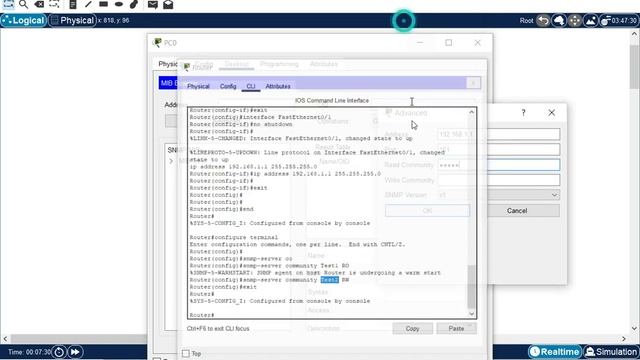Click CLI scrollbar down arrow
The width and height of the screenshot is (640, 360).
pos(471,314)
